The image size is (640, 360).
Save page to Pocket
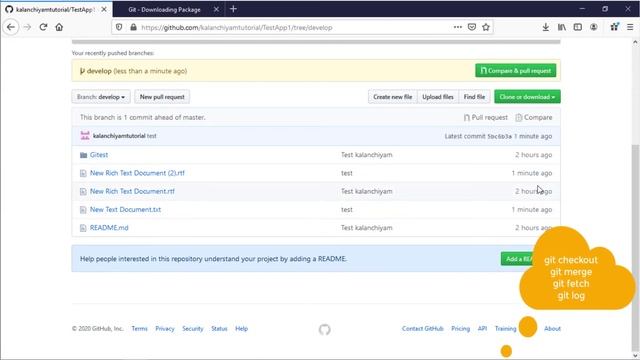click(471, 27)
